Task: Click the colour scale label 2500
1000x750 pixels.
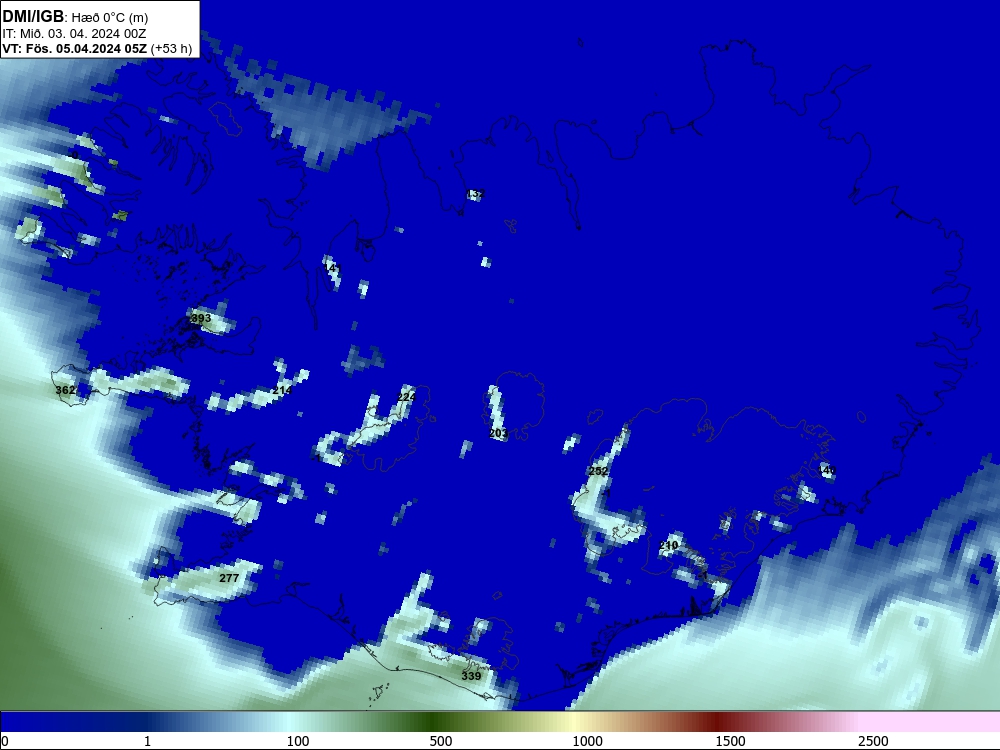Action: pyautogui.click(x=873, y=741)
